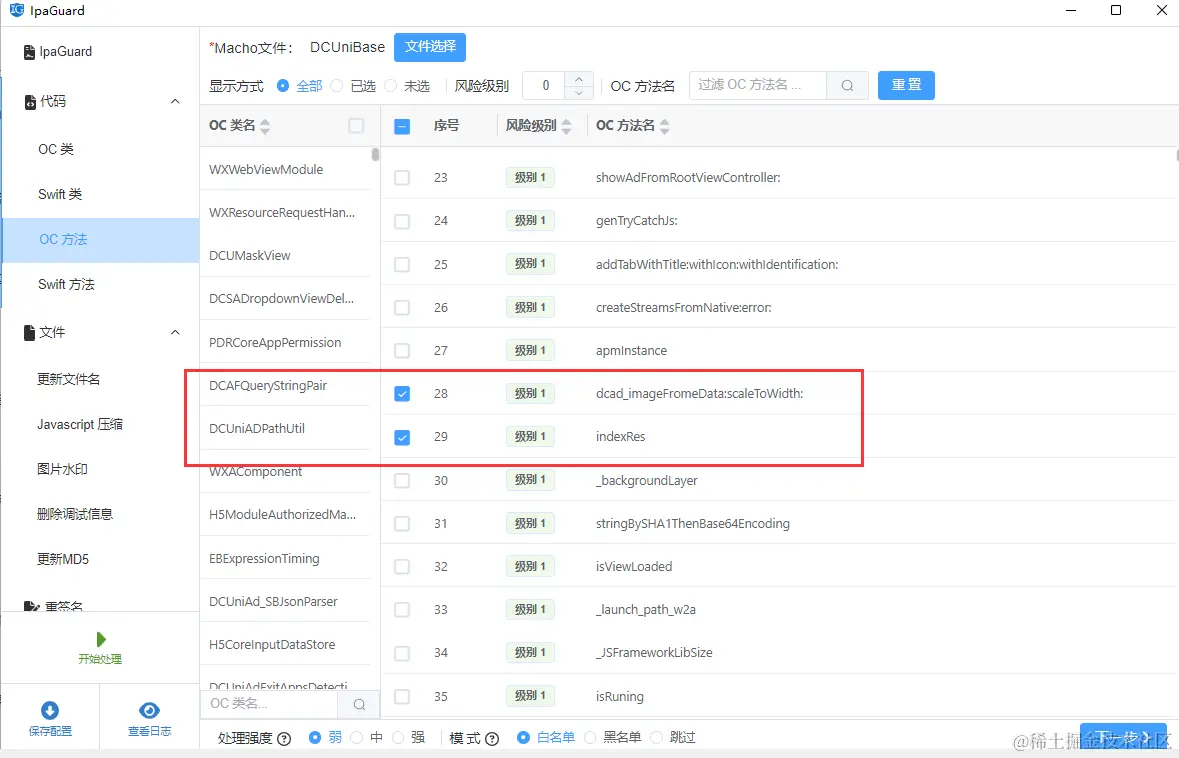The image size is (1179, 758).
Task: Select class H5CoreInputDataStore in list
Action: coord(272,644)
